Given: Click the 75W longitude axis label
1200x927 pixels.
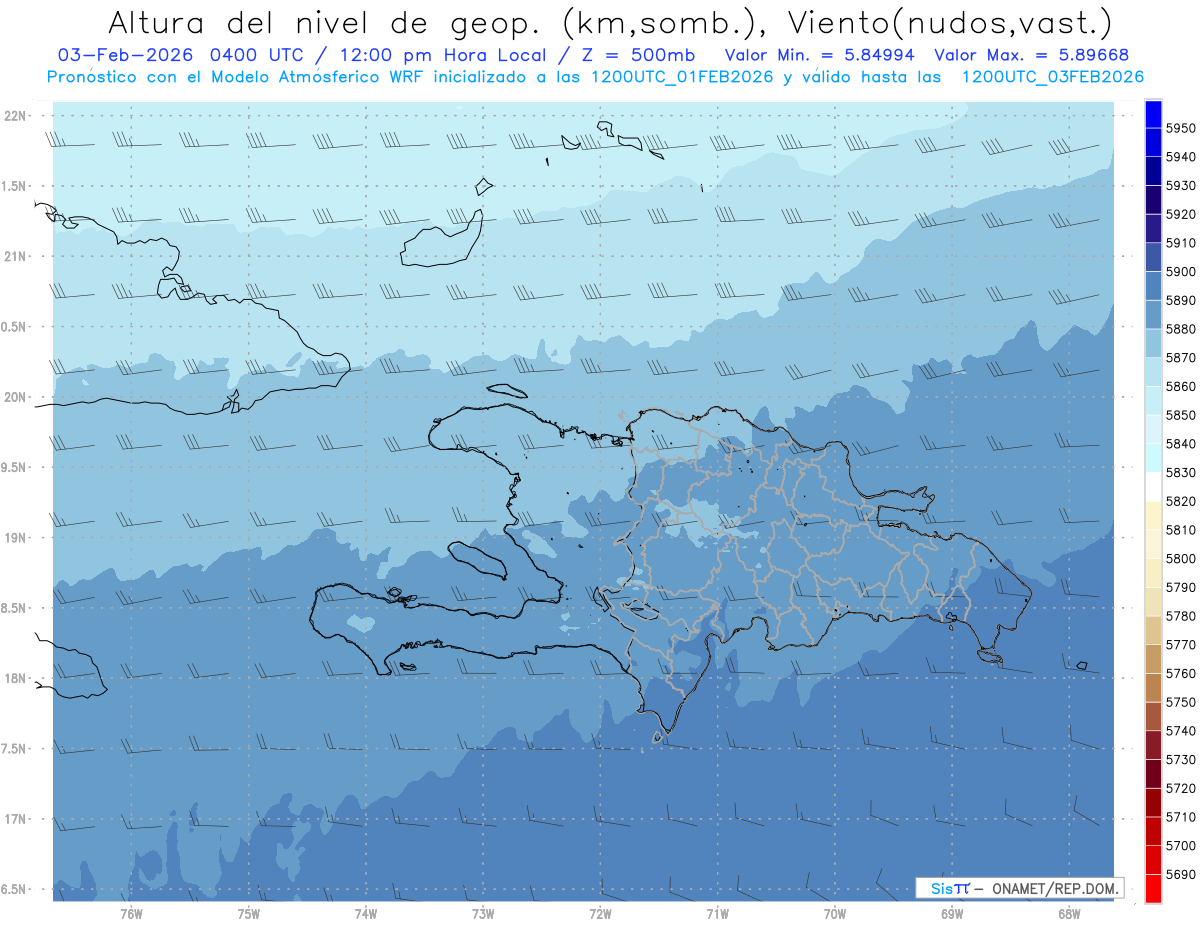Looking at the screenshot, I should click(248, 913).
